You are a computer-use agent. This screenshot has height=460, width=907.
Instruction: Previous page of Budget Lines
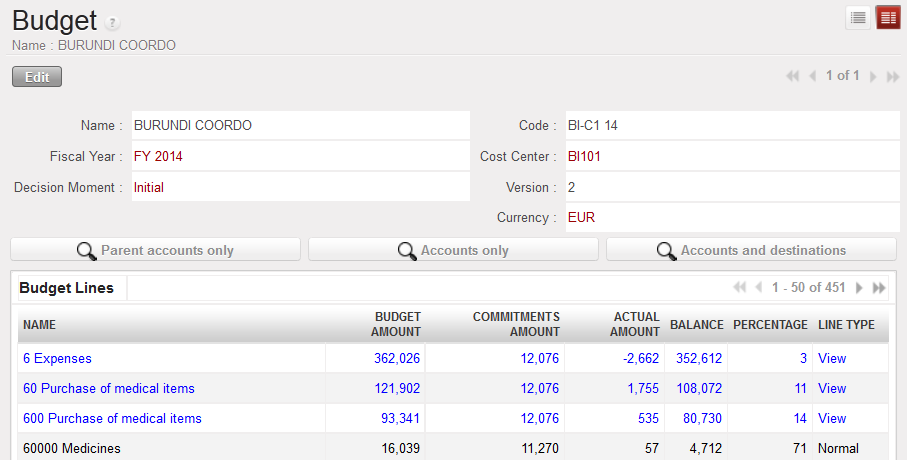[758, 288]
